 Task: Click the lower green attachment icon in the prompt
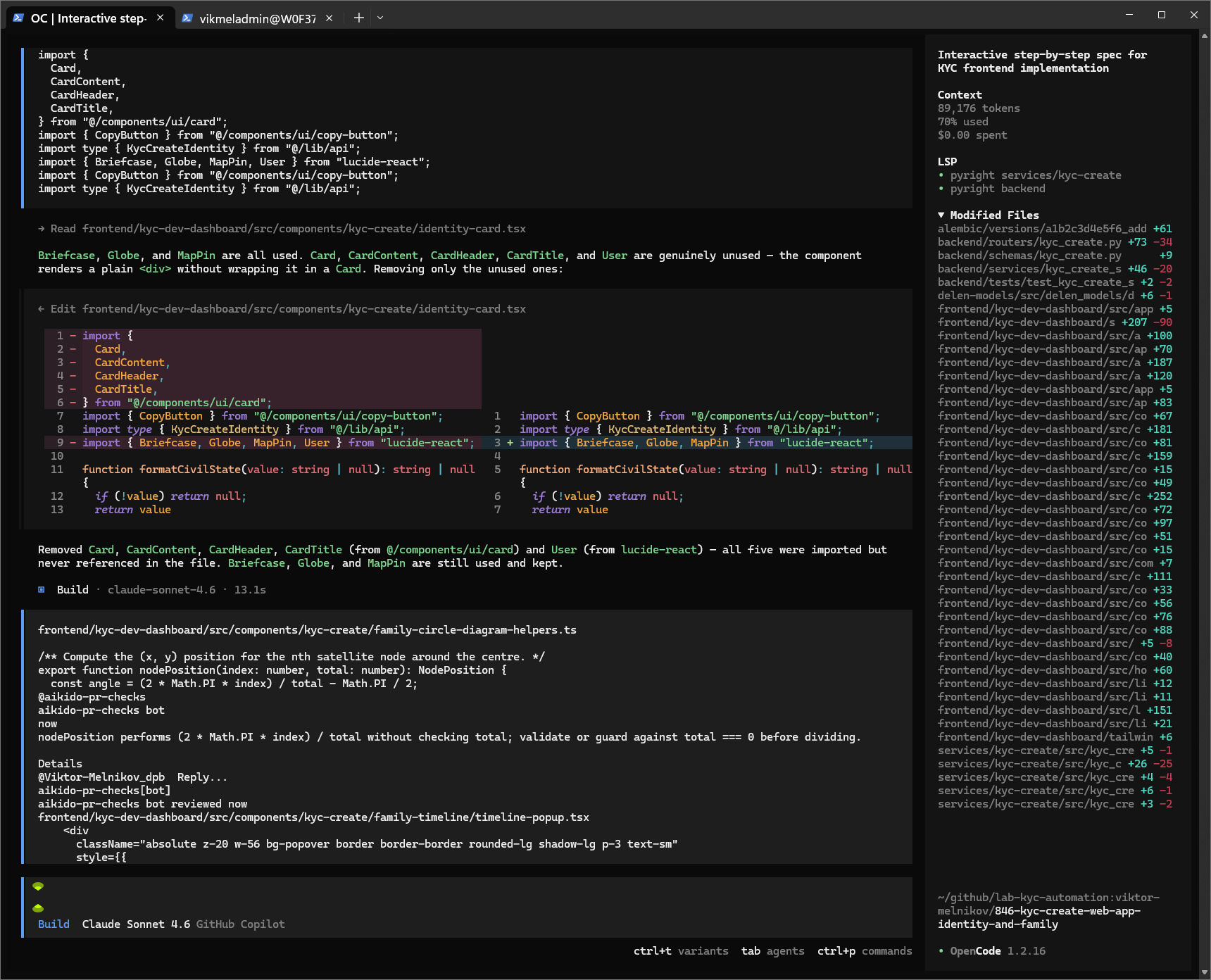pyautogui.click(x=38, y=907)
